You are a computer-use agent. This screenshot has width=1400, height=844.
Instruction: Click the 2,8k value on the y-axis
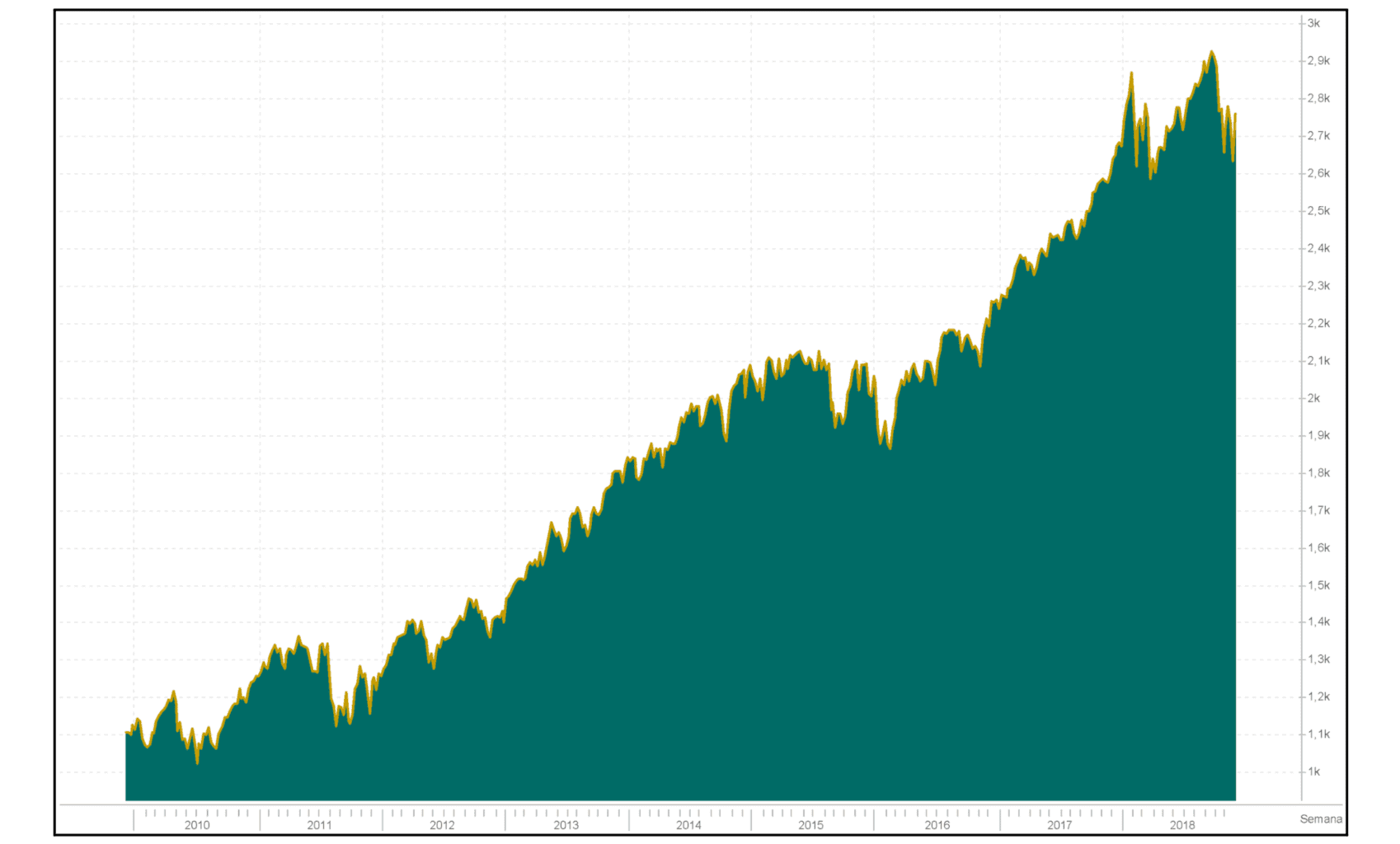[x=1319, y=98]
